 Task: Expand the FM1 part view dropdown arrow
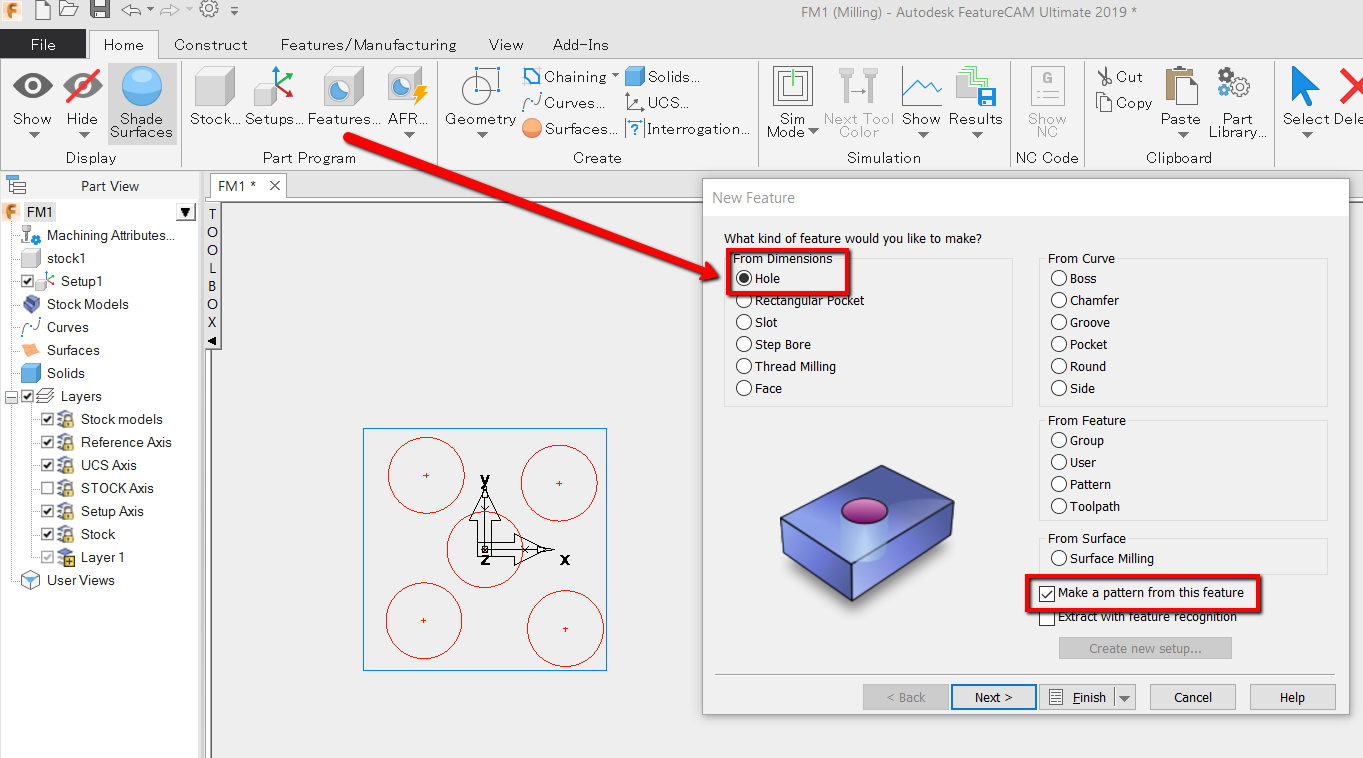pos(186,211)
